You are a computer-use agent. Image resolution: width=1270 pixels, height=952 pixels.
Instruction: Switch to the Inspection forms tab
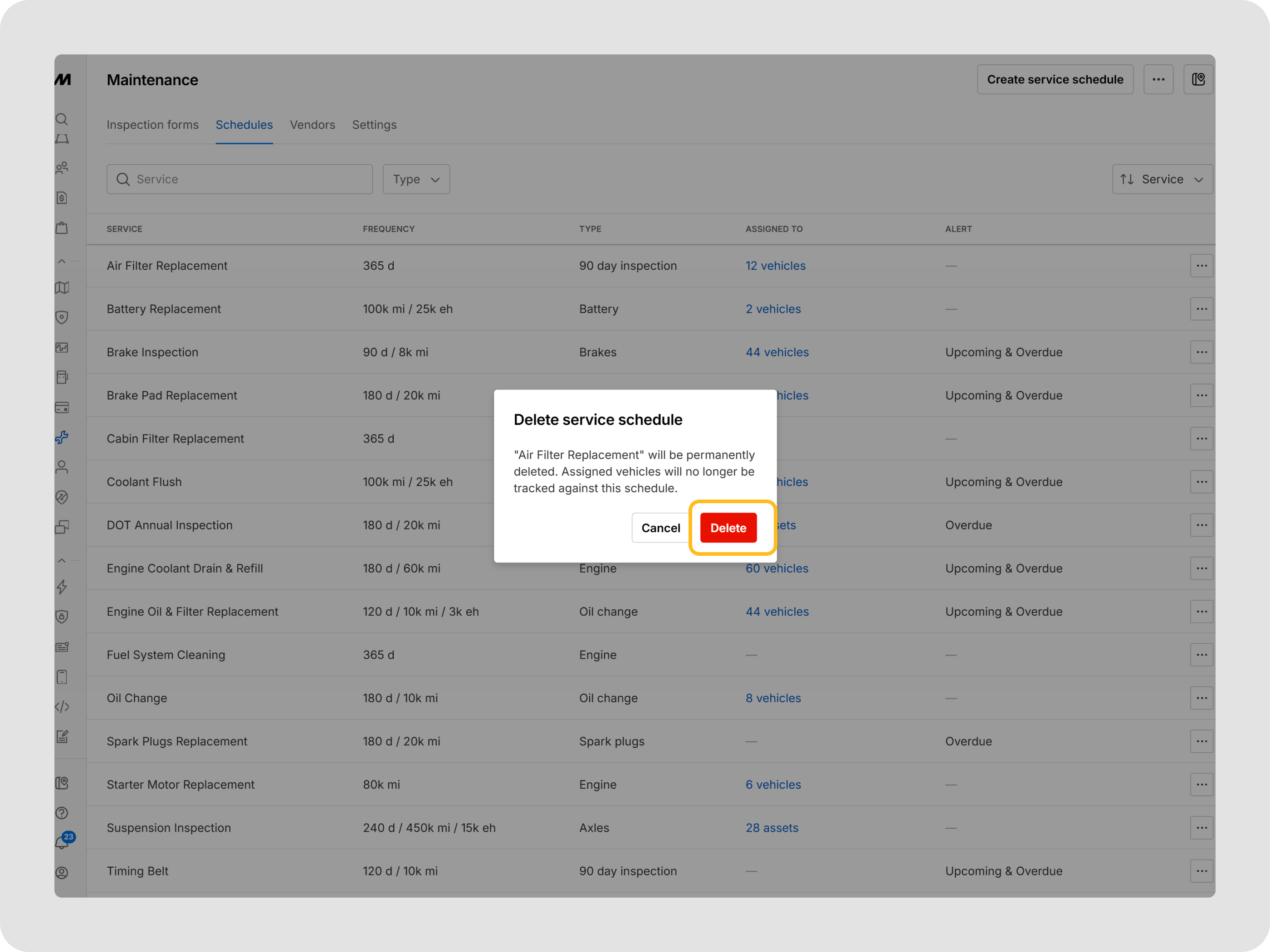[153, 125]
